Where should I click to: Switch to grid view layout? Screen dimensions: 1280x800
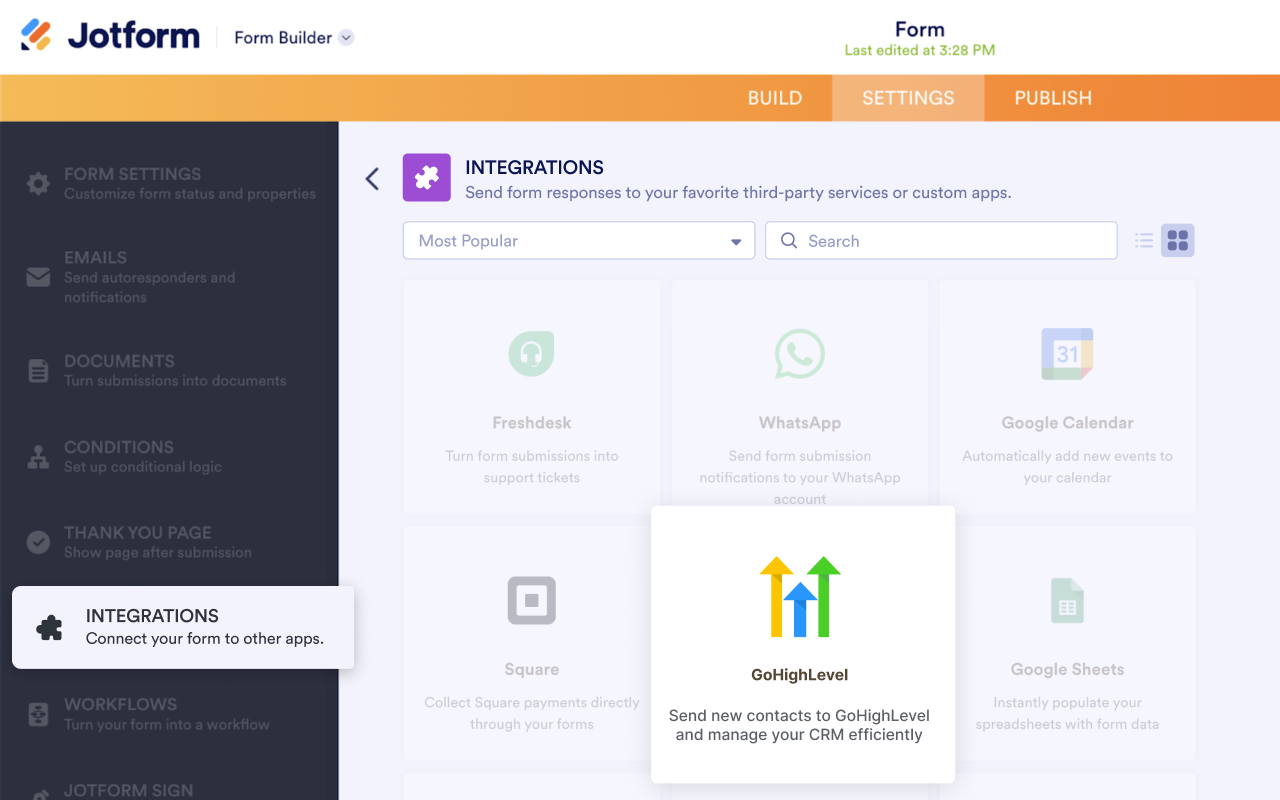(x=1177, y=241)
